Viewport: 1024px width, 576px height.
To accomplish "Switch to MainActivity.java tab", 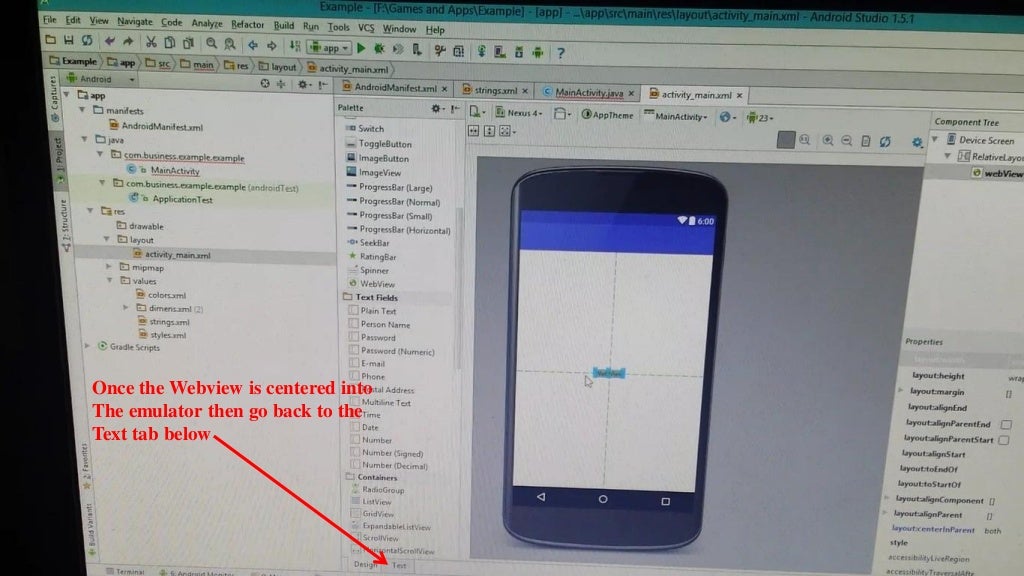I will (588, 93).
